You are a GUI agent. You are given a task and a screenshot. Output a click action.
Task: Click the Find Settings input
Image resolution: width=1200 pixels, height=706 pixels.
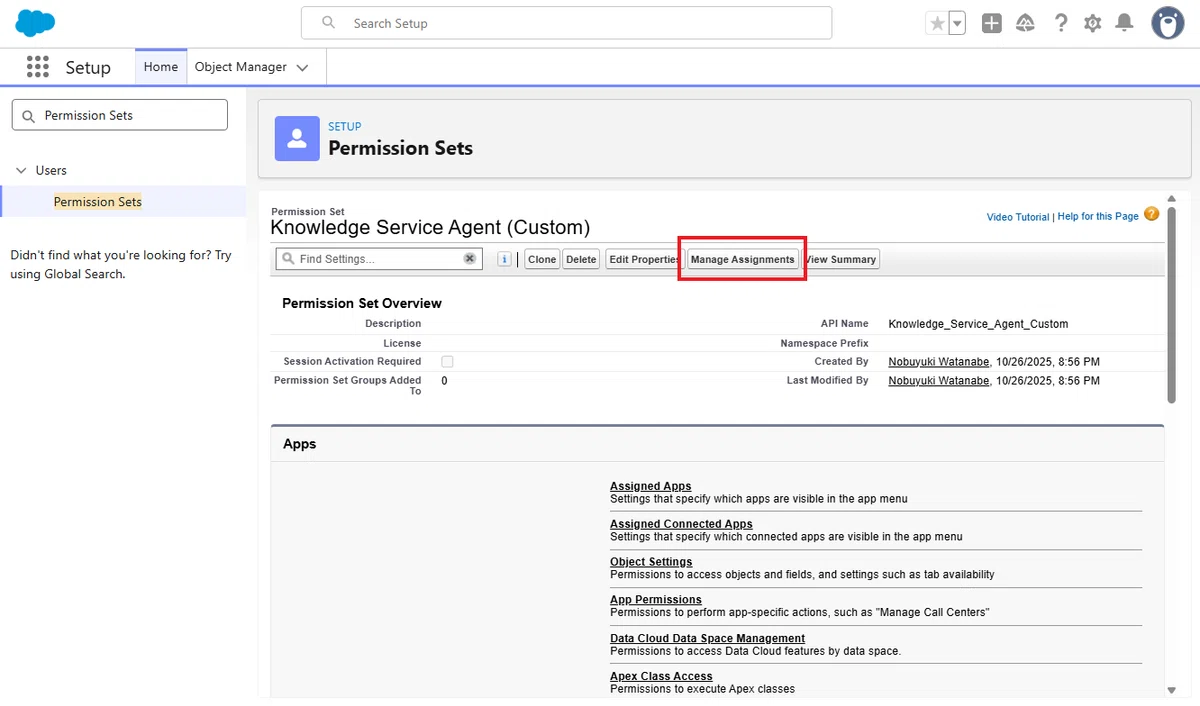coord(379,259)
